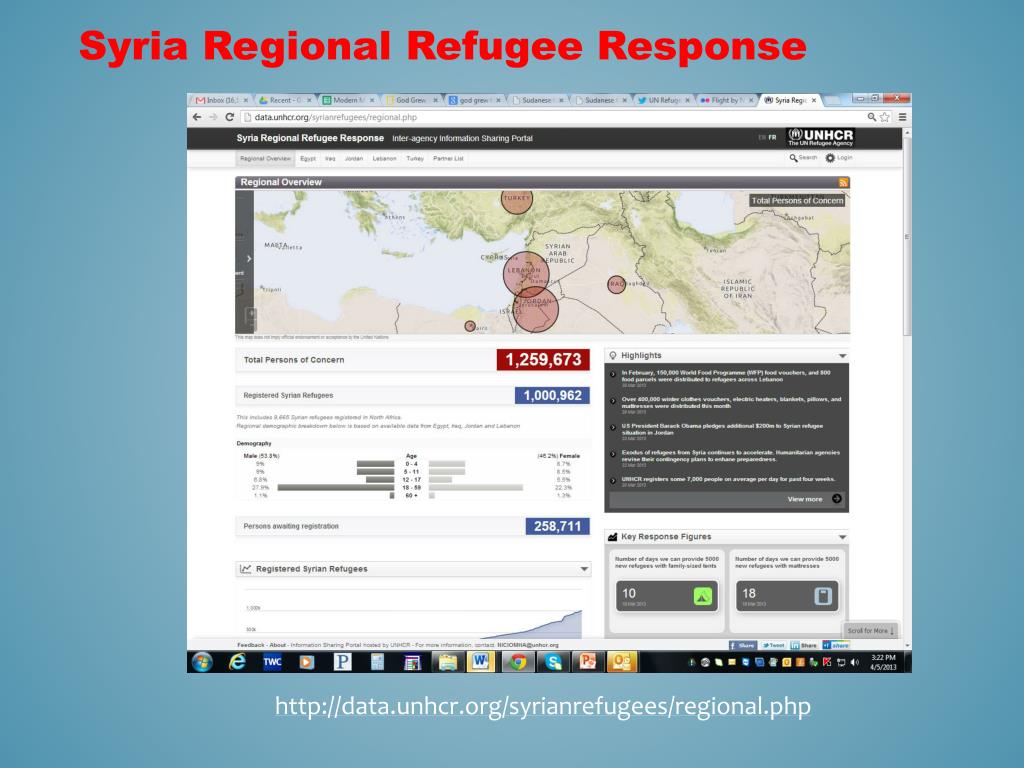Select the Iraq circle on the map
This screenshot has height=768, width=1024.
pos(616,284)
